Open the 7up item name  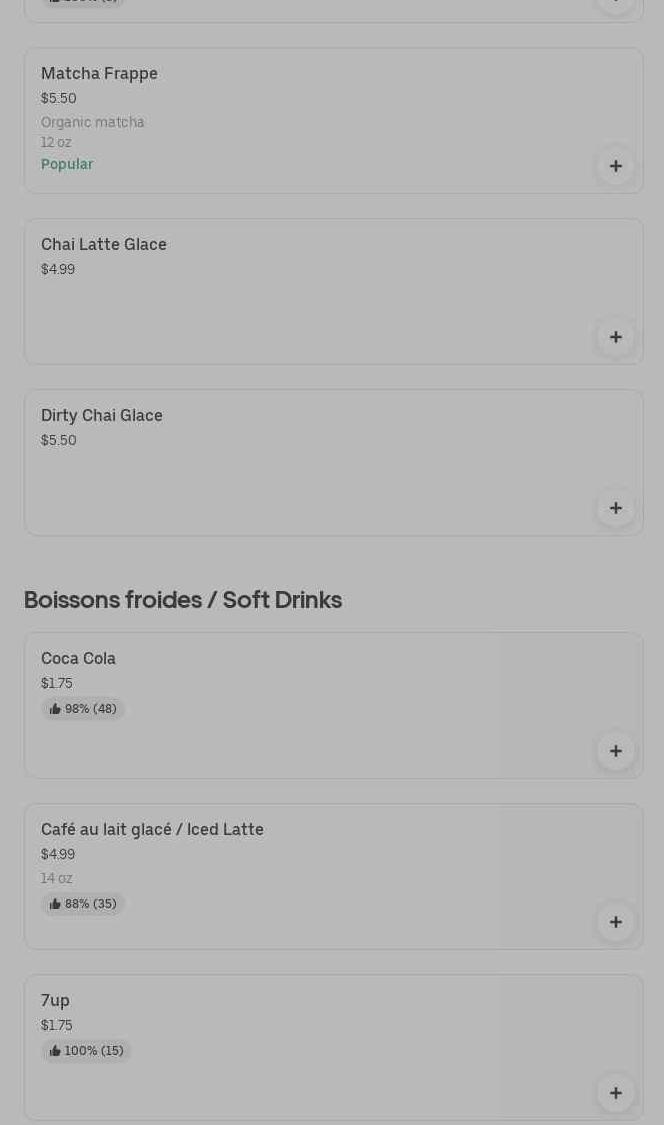55,1000
